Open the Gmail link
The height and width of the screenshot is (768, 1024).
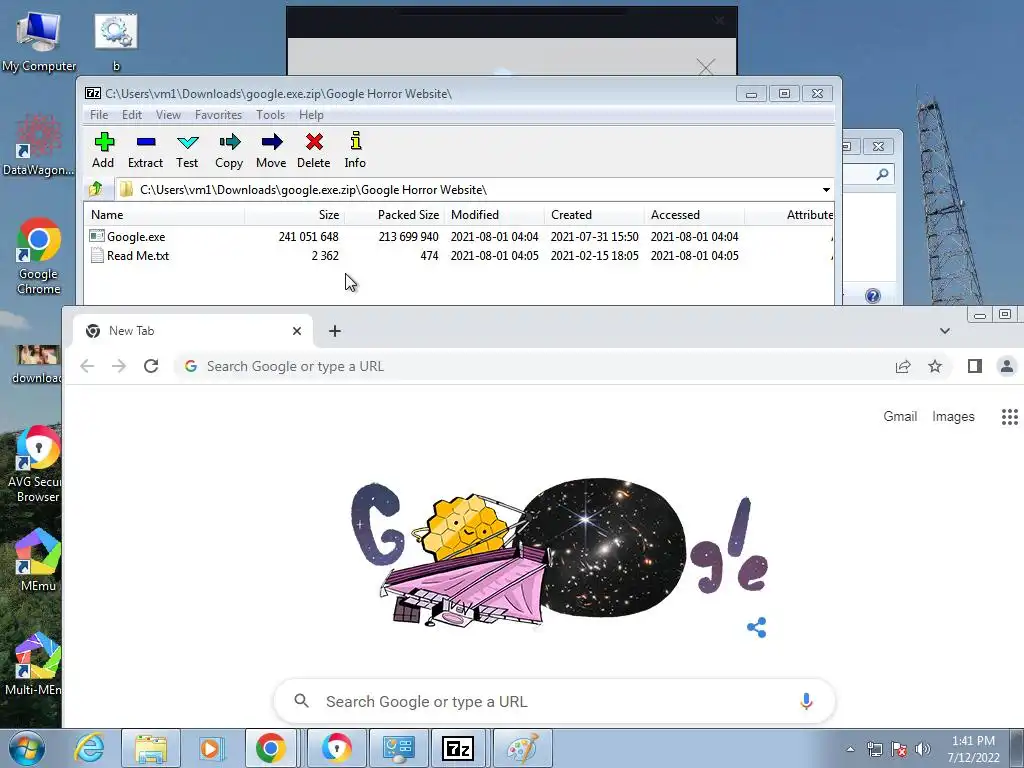[x=900, y=417]
